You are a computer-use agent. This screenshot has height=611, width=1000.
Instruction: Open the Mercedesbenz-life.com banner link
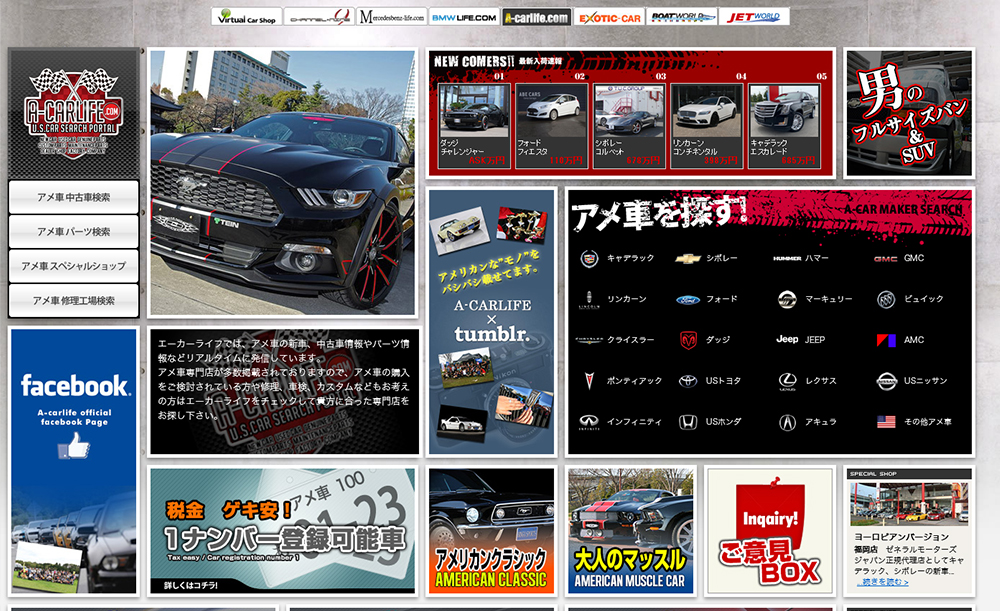[391, 17]
